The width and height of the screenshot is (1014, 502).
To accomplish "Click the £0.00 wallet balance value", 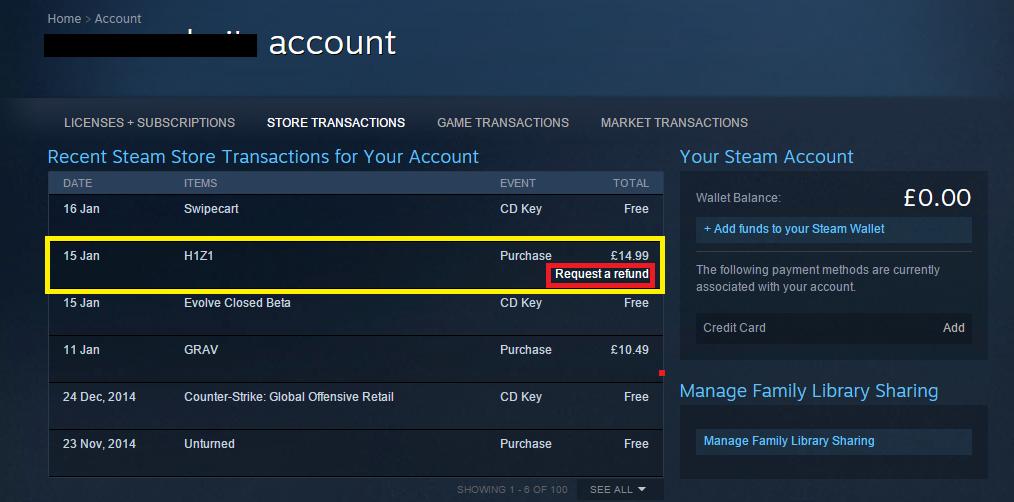I will (937, 198).
